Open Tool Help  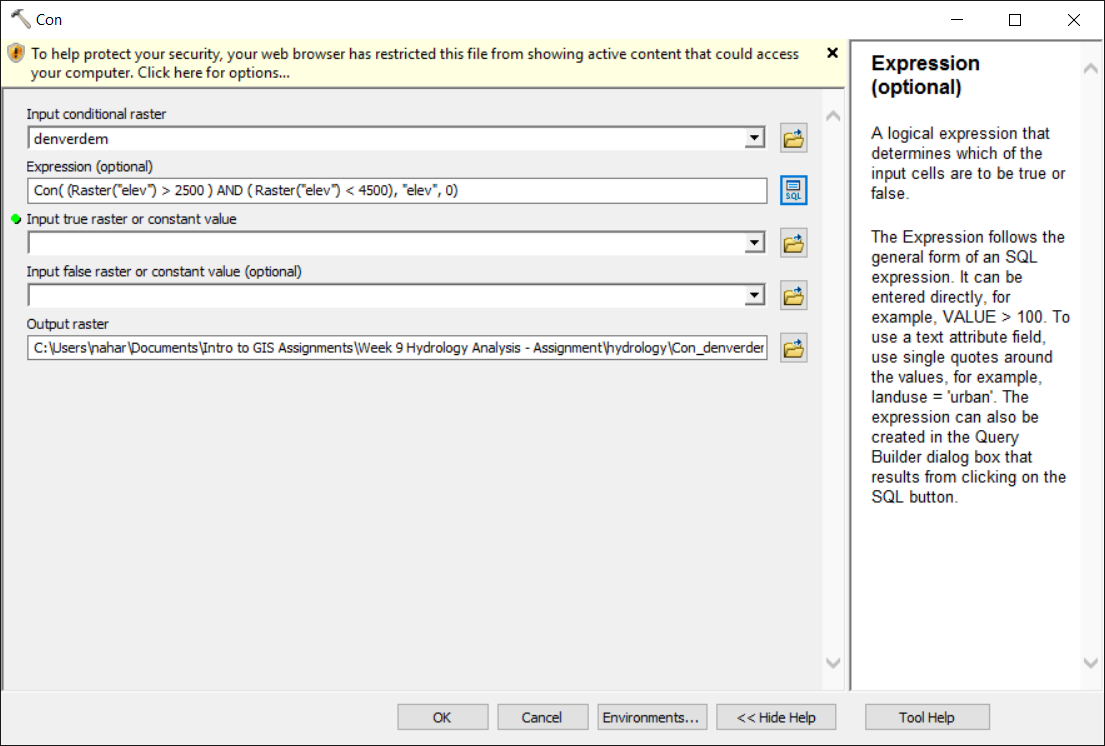[x=926, y=717]
